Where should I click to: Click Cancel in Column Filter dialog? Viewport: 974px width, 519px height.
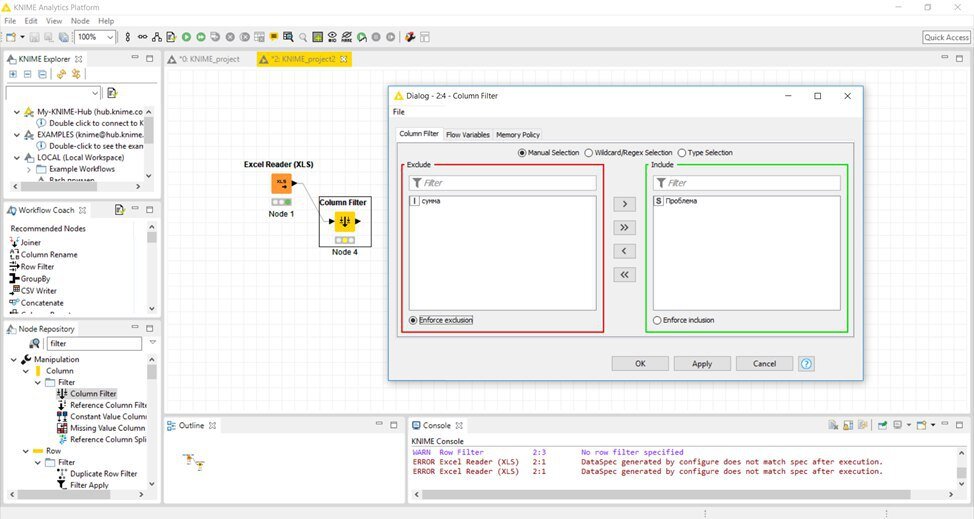[764, 364]
